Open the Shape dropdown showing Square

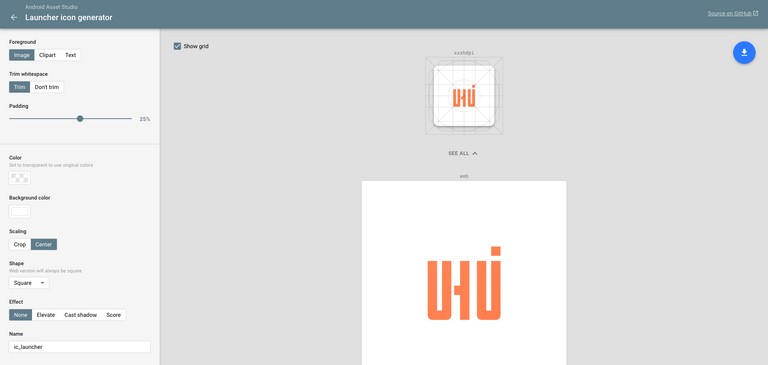pos(29,283)
